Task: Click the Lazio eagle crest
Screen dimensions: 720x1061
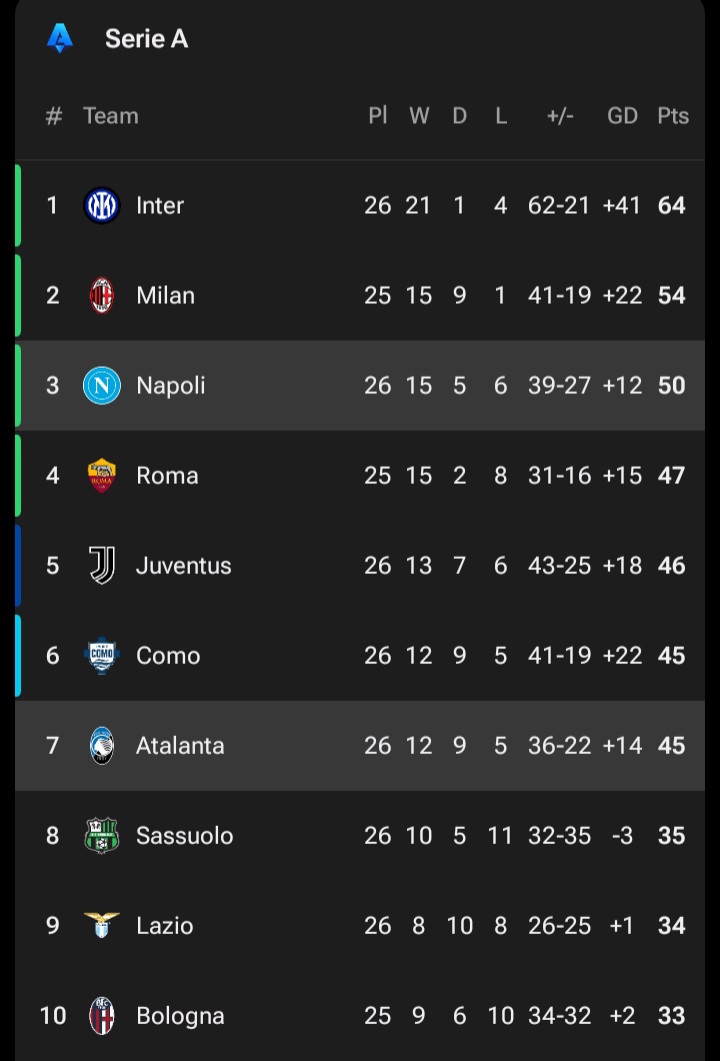Action: 102,924
